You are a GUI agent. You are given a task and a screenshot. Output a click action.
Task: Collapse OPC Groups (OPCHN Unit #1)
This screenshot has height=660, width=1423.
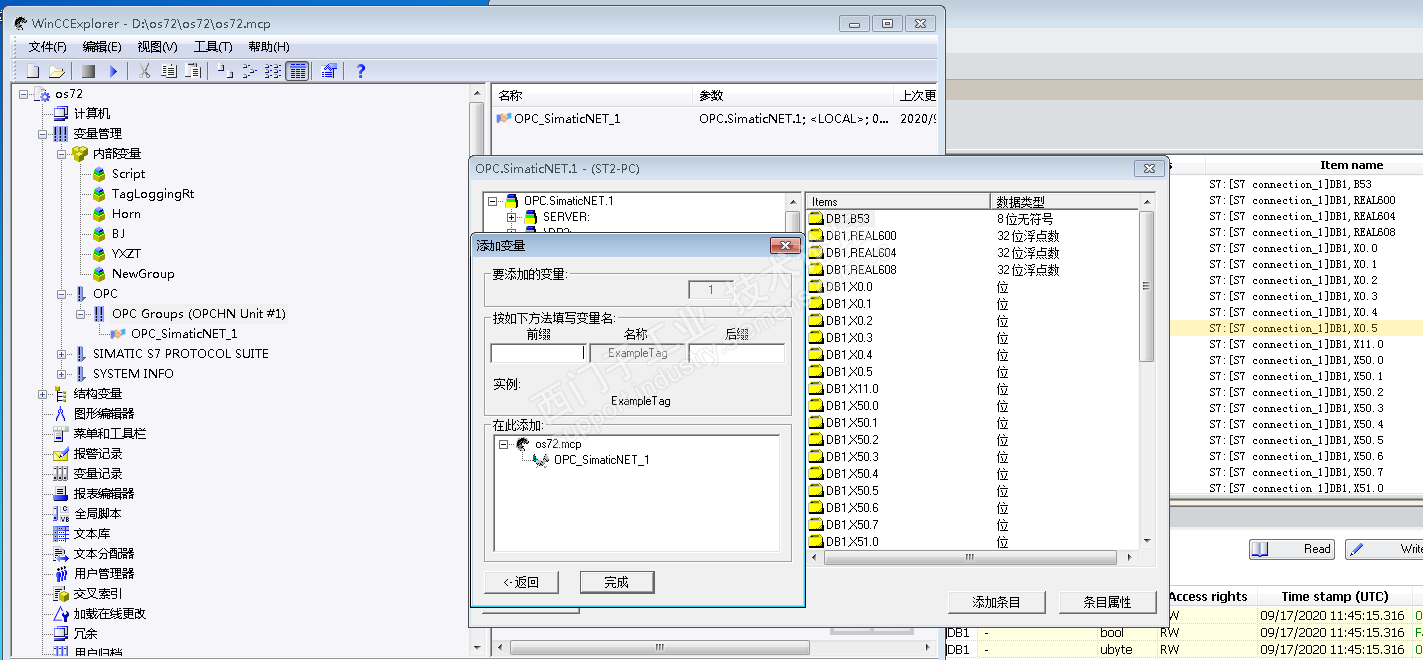pos(81,314)
